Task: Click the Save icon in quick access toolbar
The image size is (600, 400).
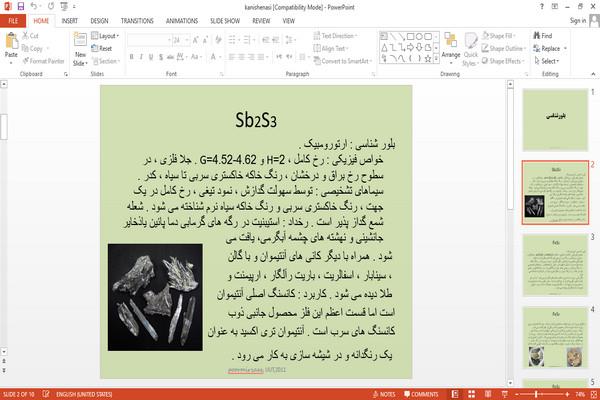Action: point(21,7)
